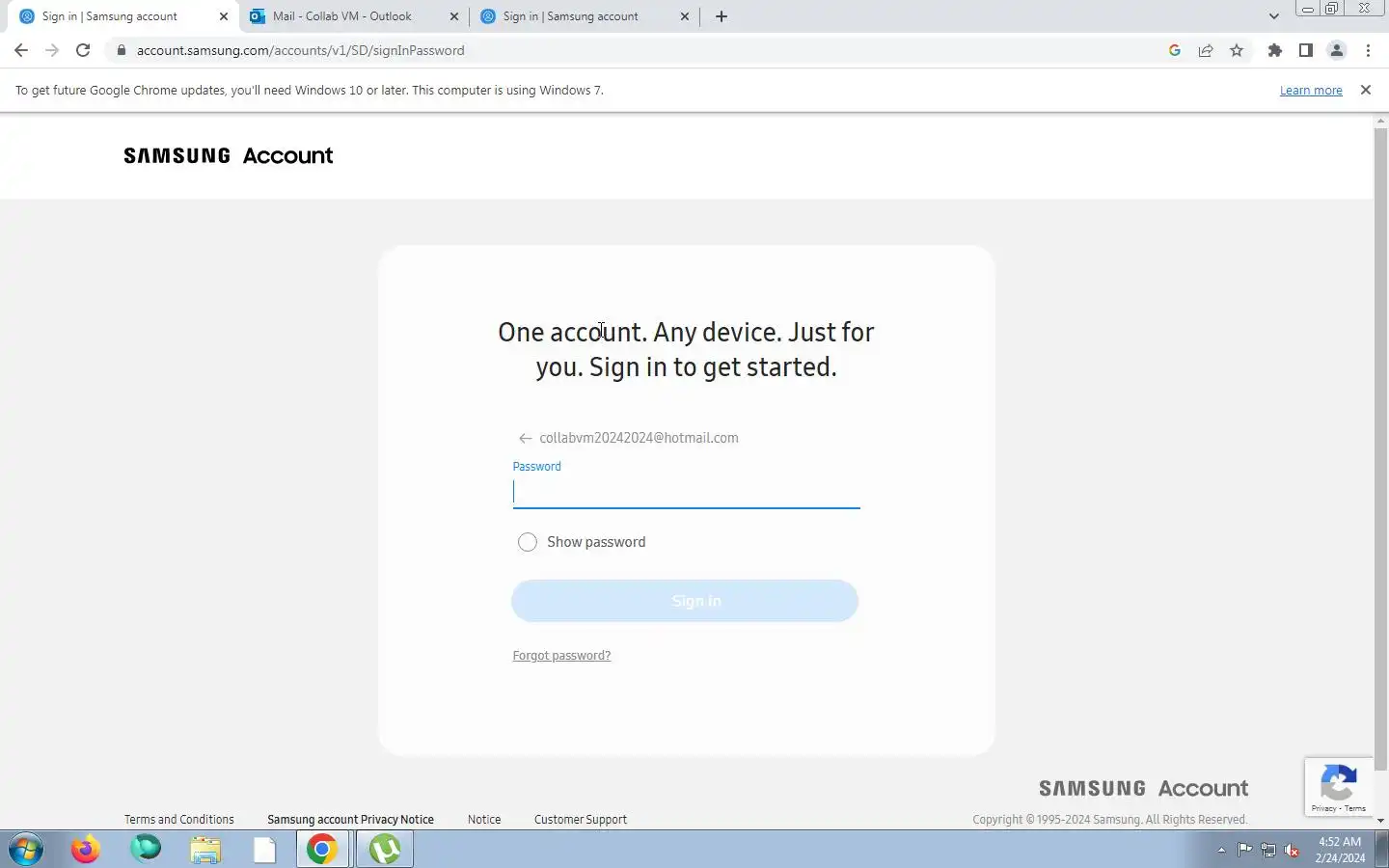Click the Samsung Account logo in the header
This screenshot has height=868, width=1389.
click(x=229, y=155)
